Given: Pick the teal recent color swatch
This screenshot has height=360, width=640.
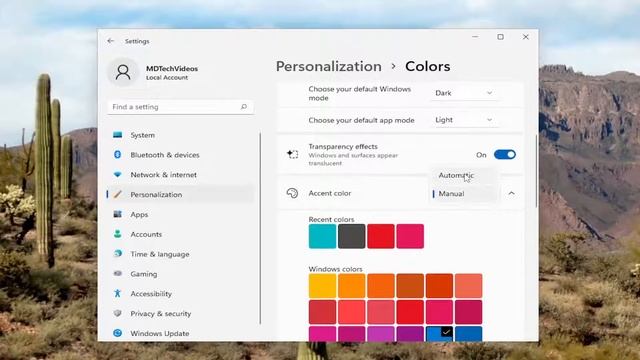Looking at the screenshot, I should tap(322, 236).
